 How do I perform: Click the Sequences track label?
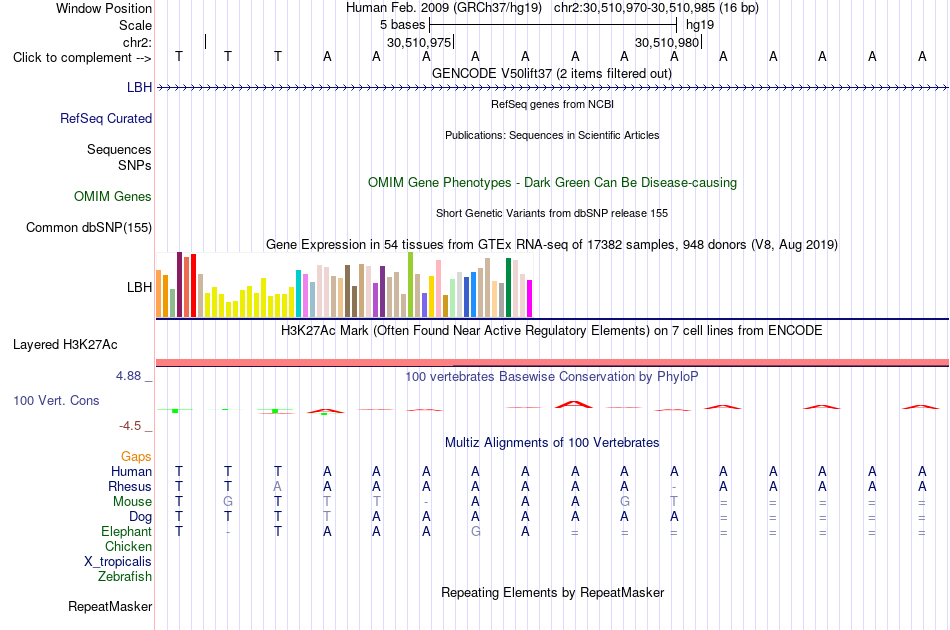pos(119,149)
